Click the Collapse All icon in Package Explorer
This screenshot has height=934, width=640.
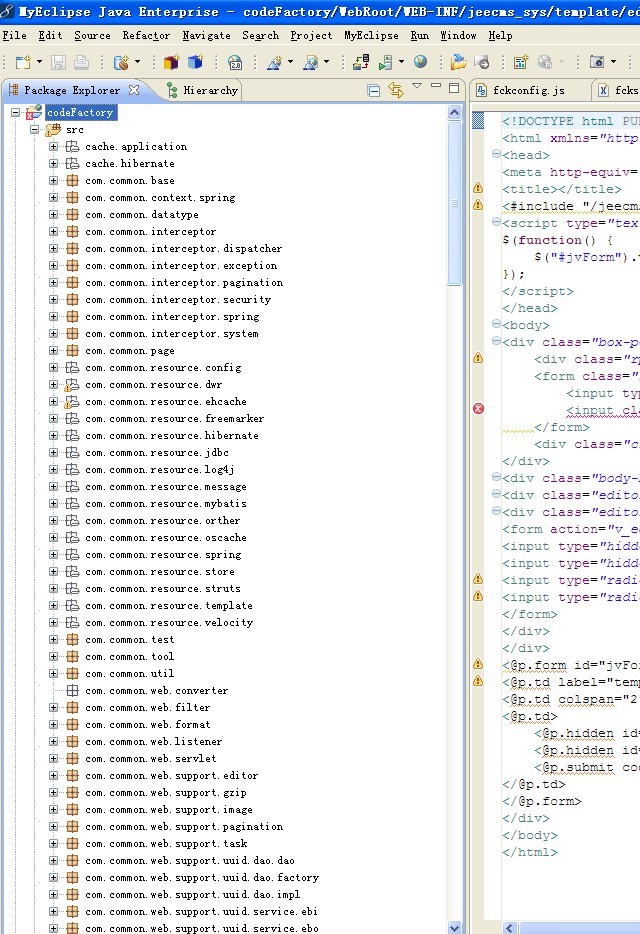[x=374, y=91]
